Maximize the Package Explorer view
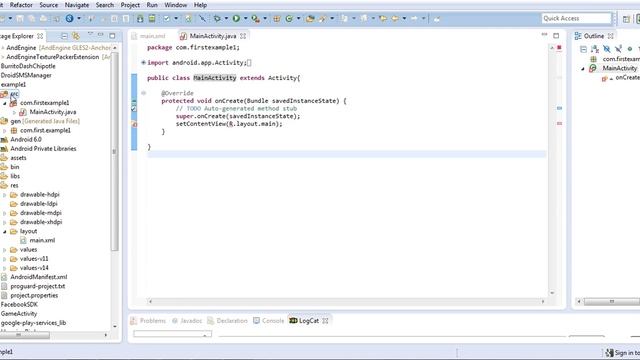 click(x=112, y=36)
